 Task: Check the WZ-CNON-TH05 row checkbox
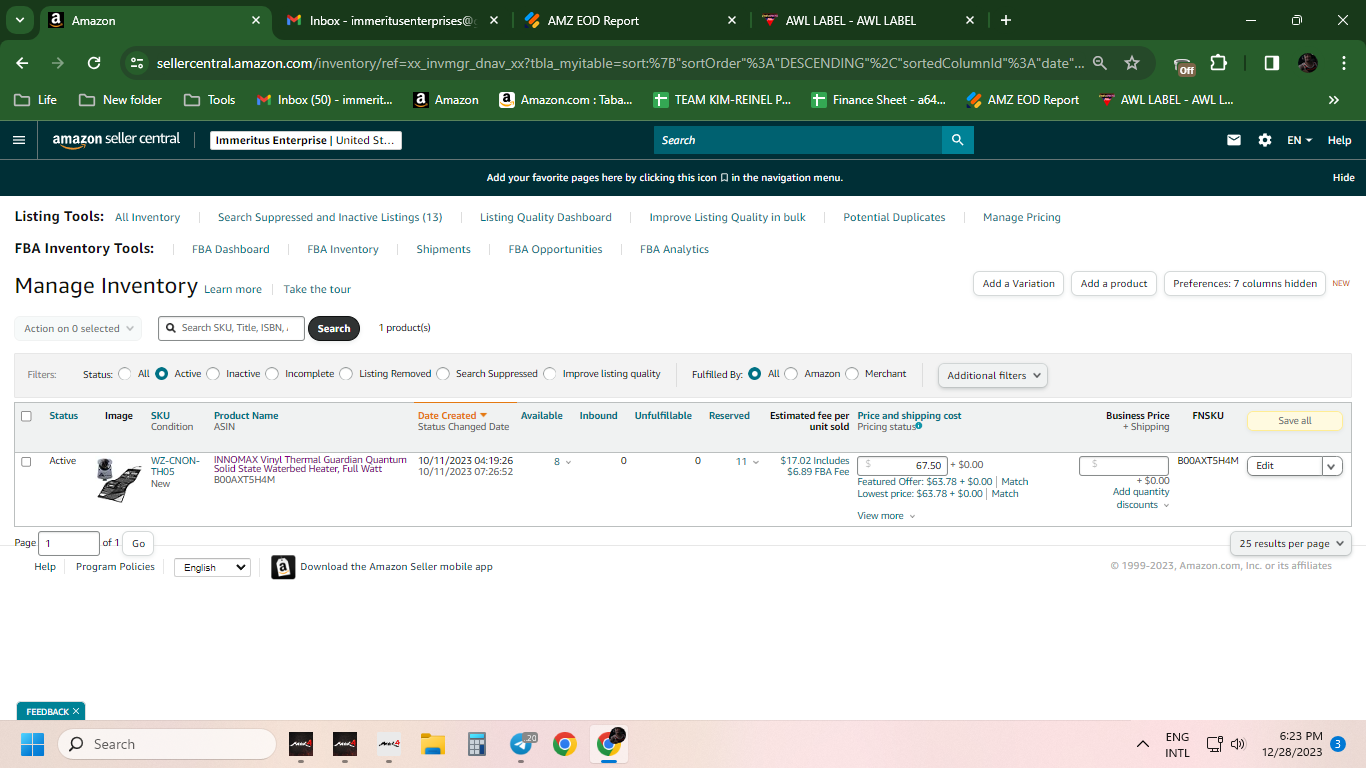(26, 462)
